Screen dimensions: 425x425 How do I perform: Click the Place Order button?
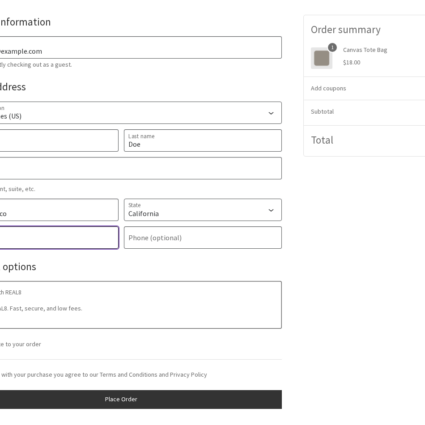coord(140,399)
